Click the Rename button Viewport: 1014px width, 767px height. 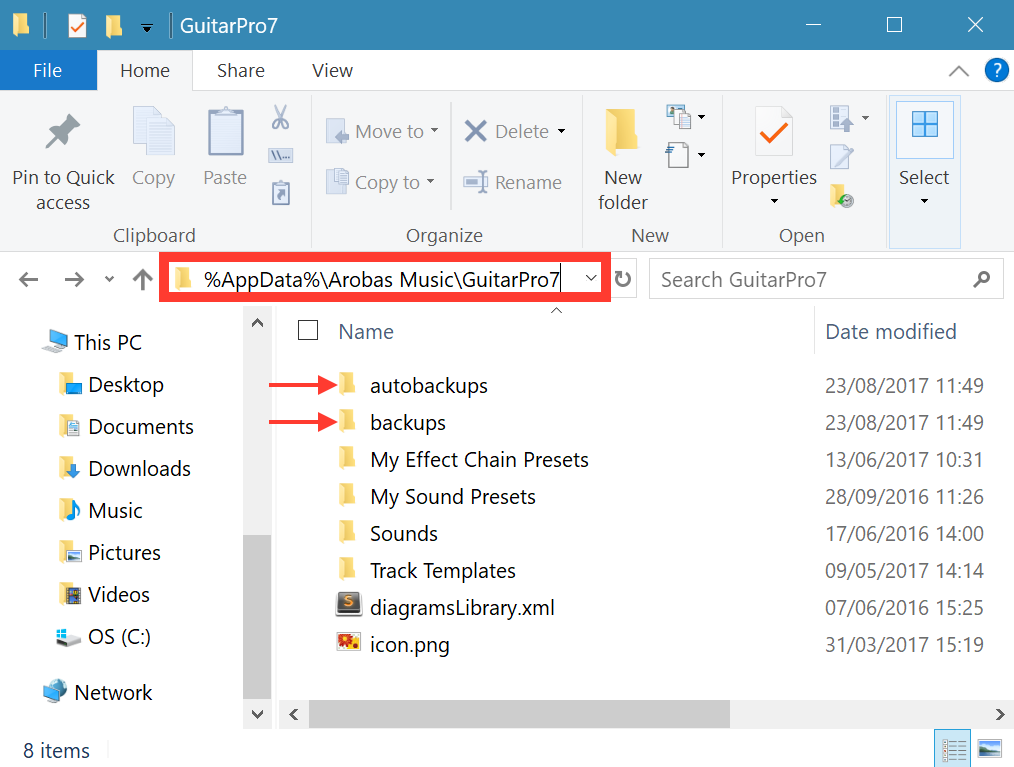[x=513, y=183]
